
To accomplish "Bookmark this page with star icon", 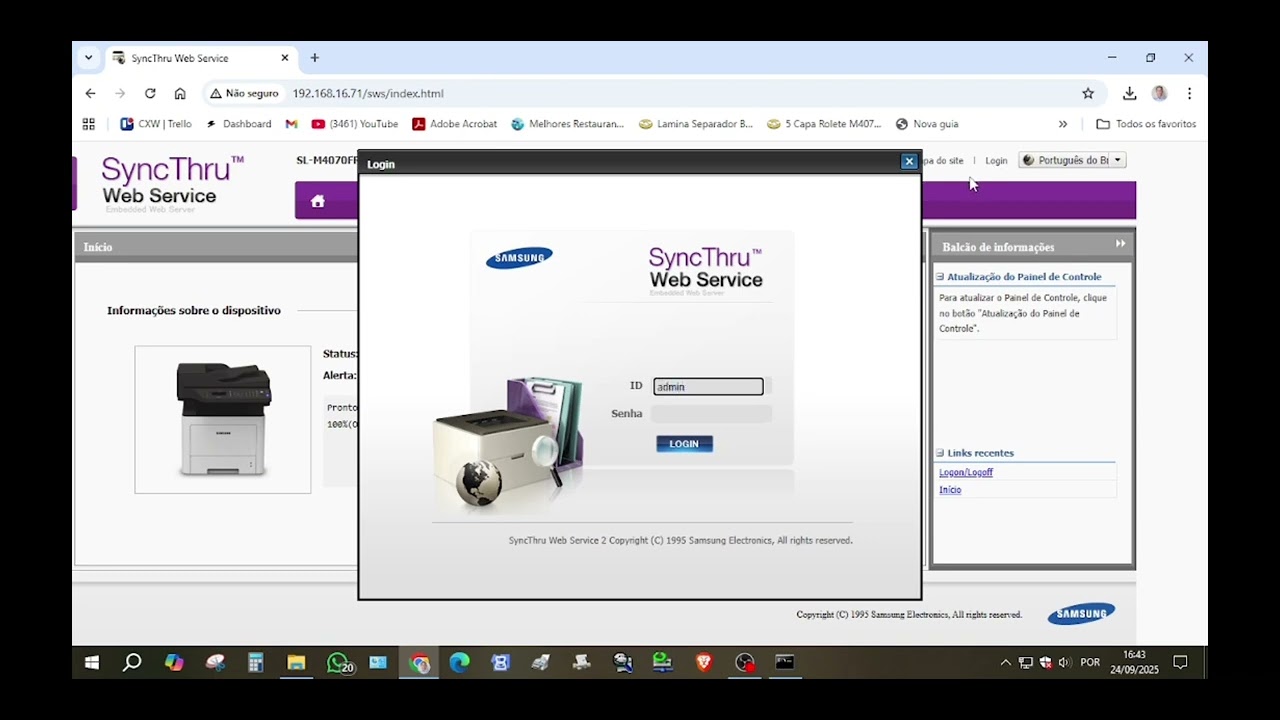I will coord(1088,93).
